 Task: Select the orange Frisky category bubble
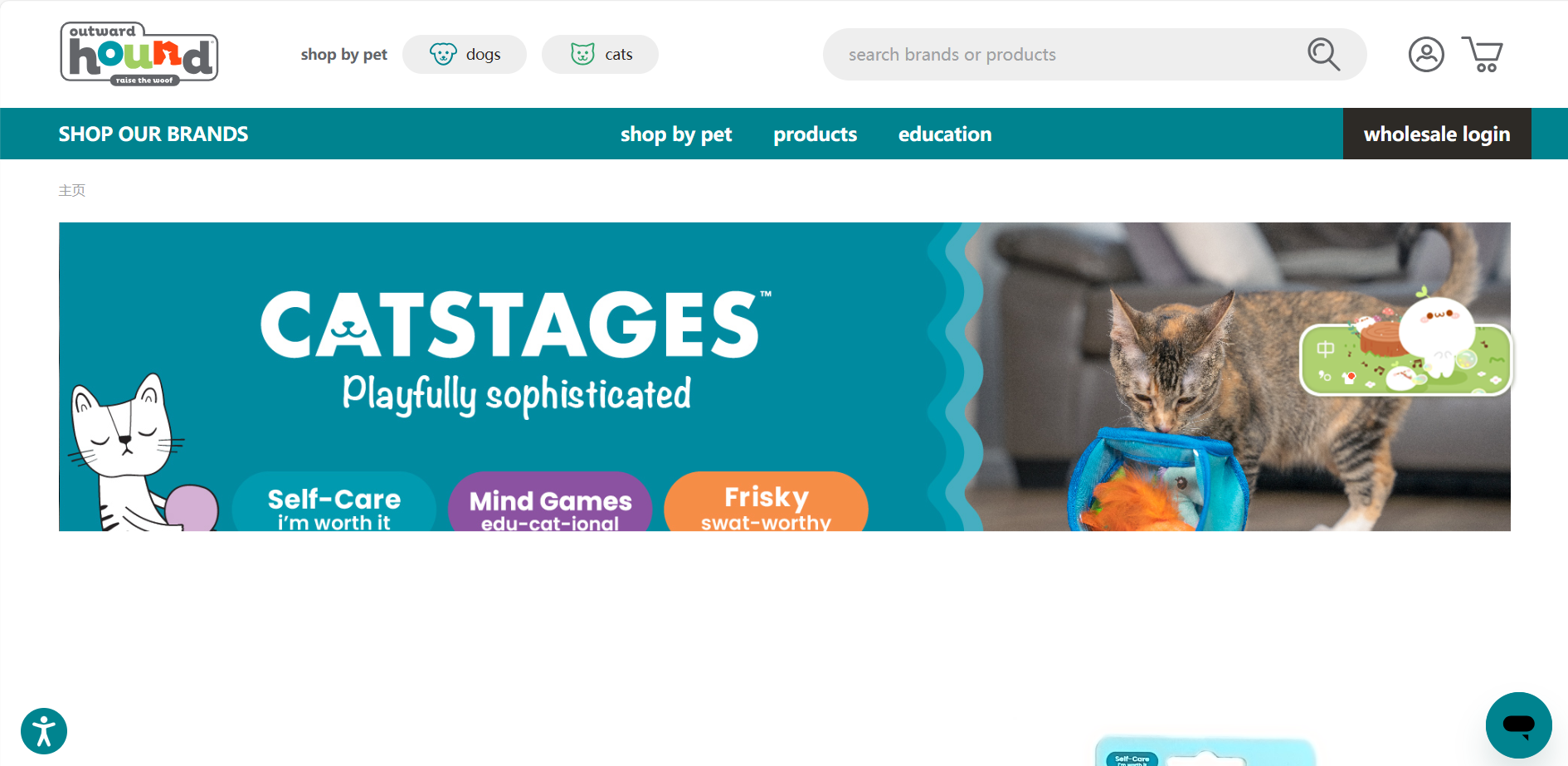click(766, 501)
